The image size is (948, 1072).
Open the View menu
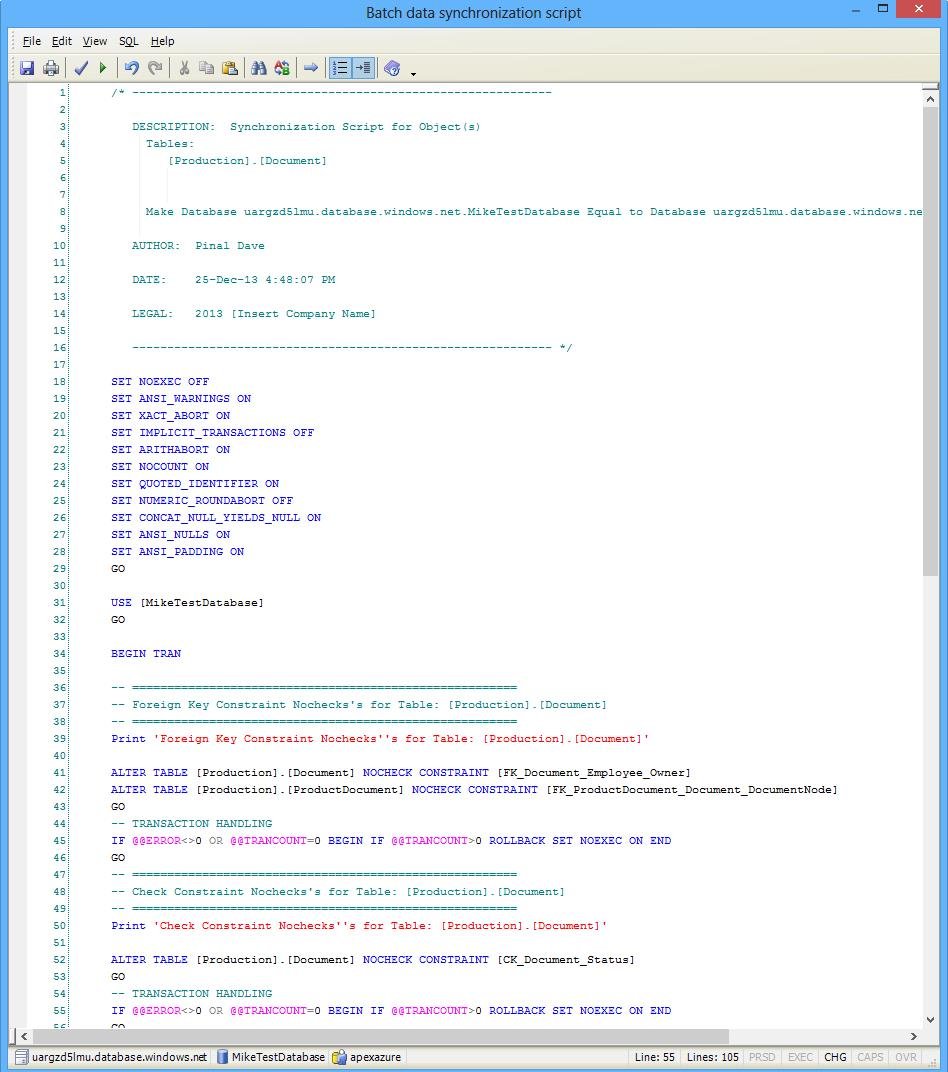click(x=94, y=41)
